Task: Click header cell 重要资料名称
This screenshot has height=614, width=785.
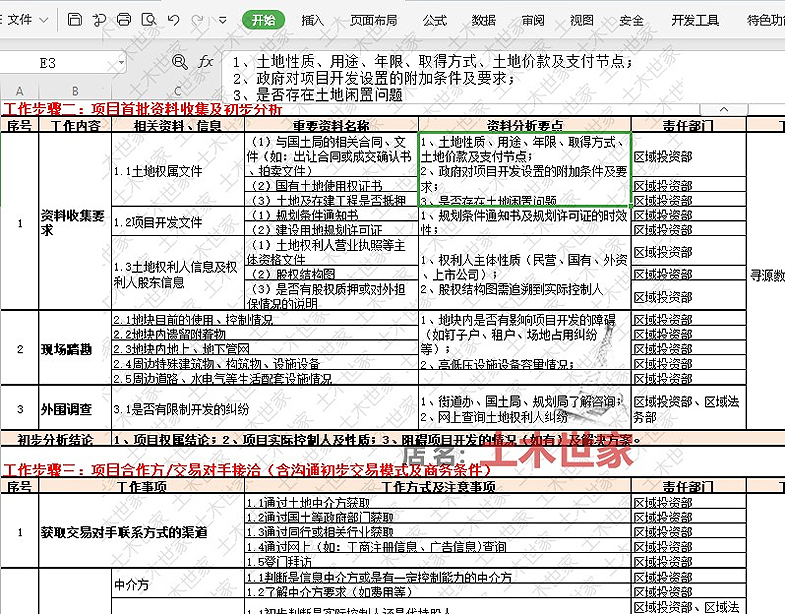Action: coord(331,125)
